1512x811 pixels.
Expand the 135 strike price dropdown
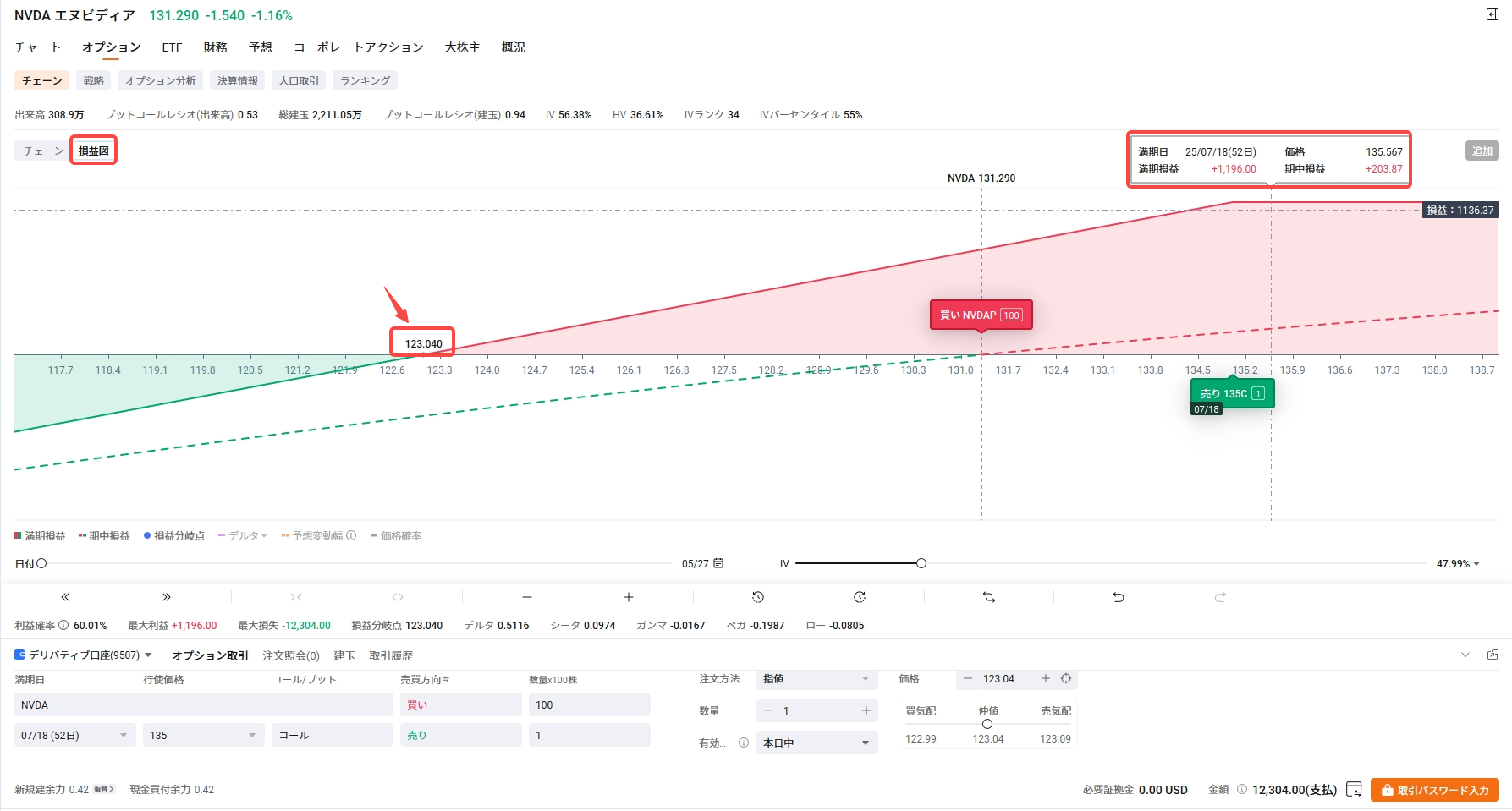tap(203, 735)
